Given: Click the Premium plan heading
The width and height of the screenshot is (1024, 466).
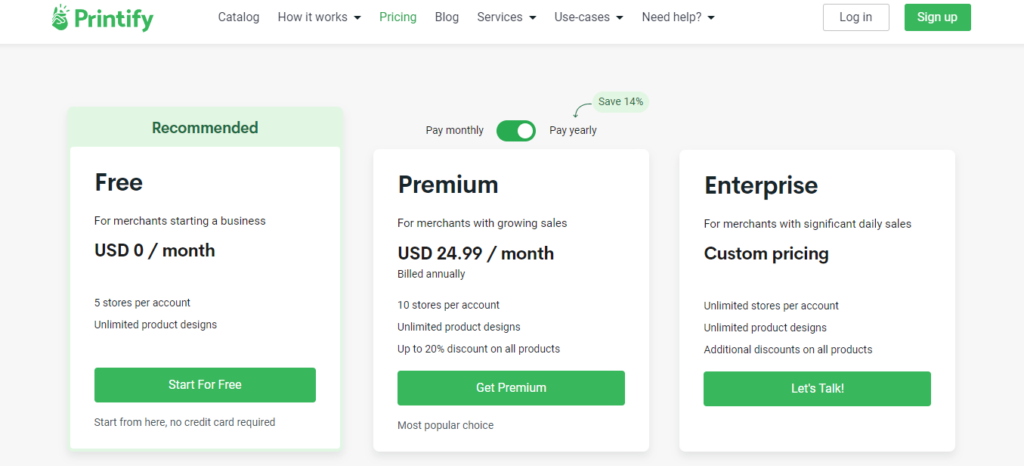Looking at the screenshot, I should [448, 185].
